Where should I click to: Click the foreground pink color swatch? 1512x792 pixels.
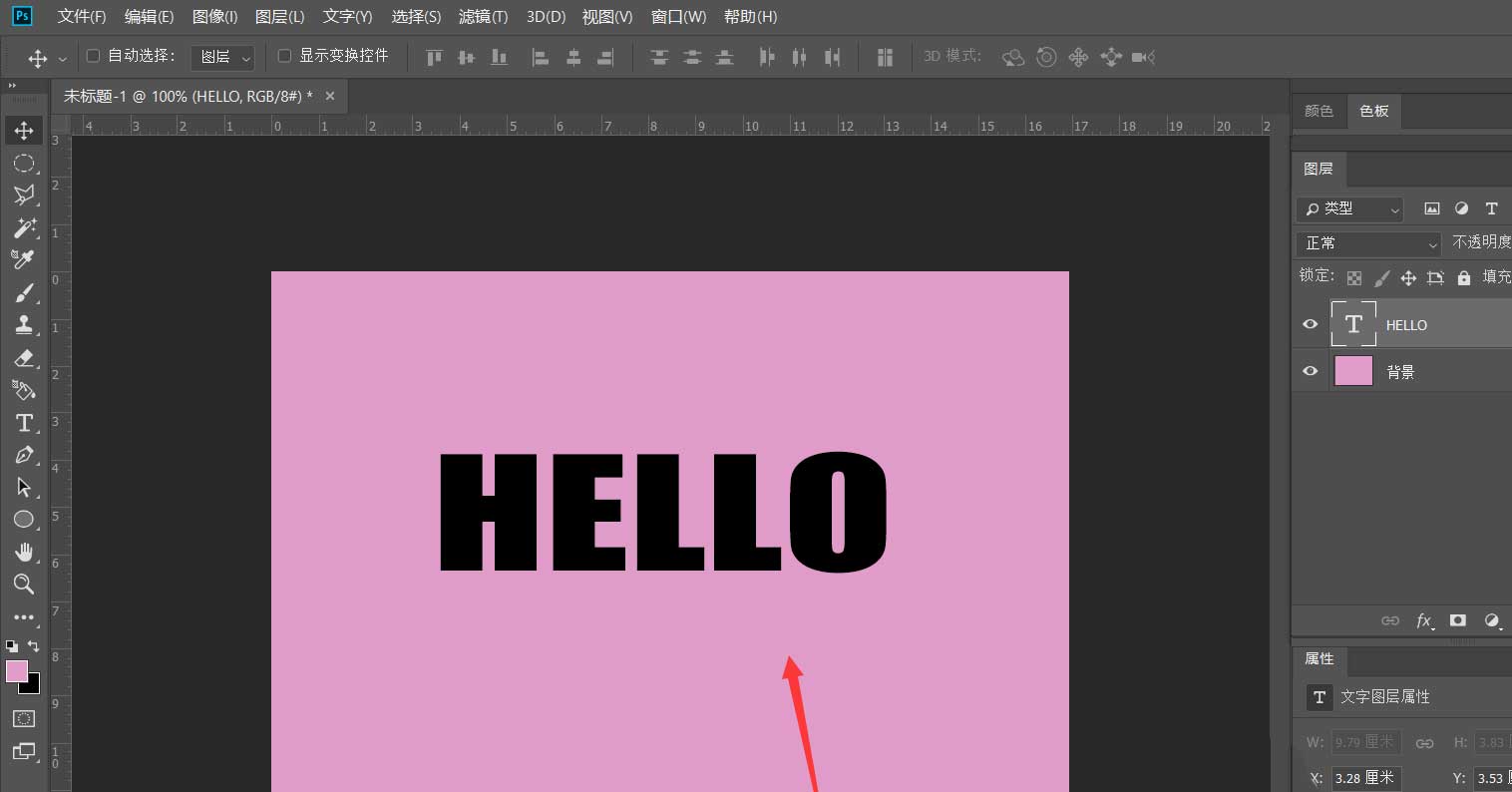(x=17, y=671)
